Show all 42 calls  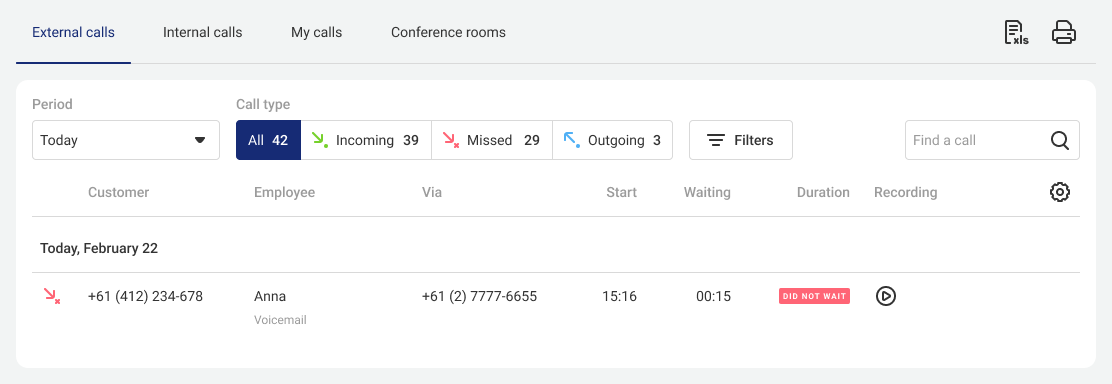[268, 140]
